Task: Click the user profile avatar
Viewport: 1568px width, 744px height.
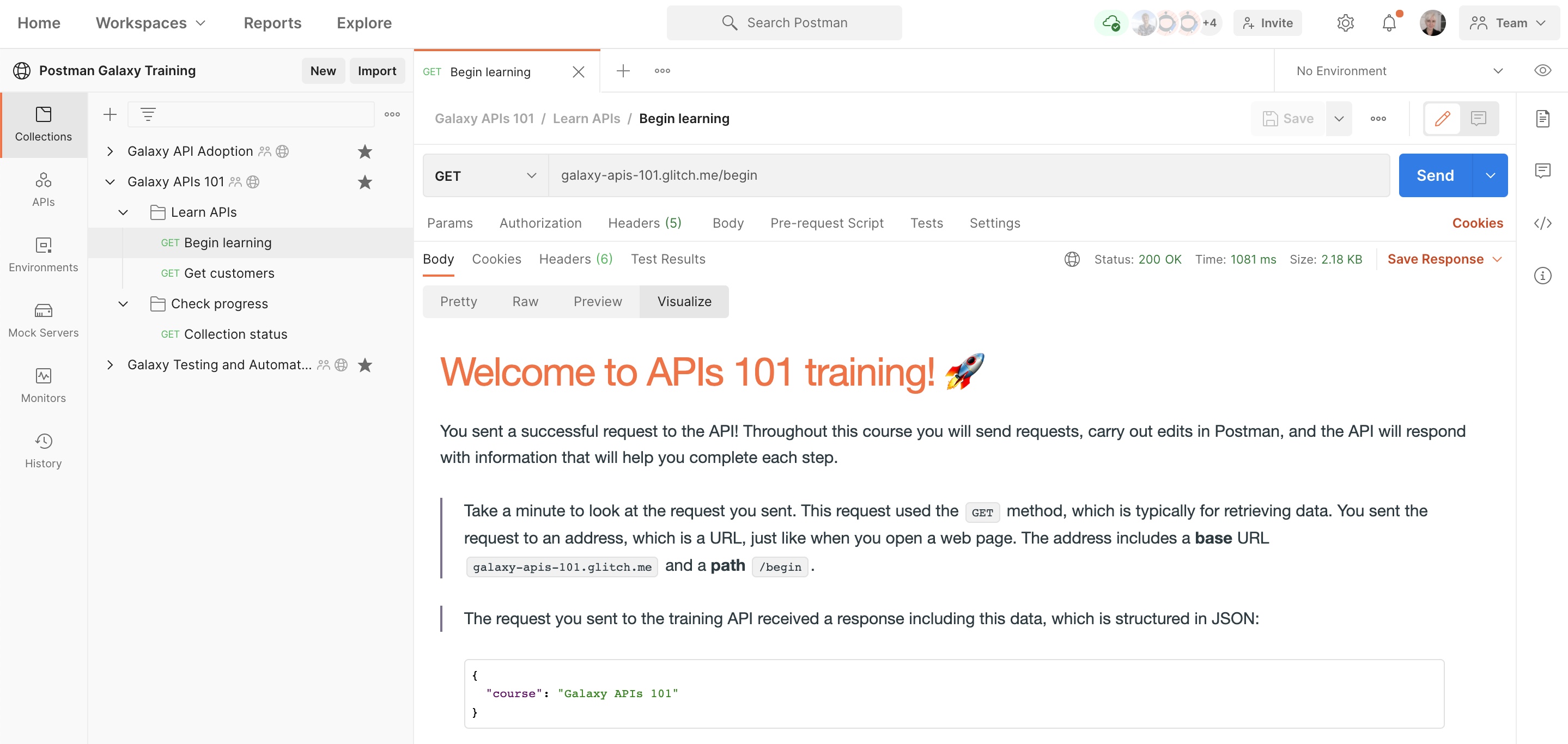Action: (x=1432, y=23)
